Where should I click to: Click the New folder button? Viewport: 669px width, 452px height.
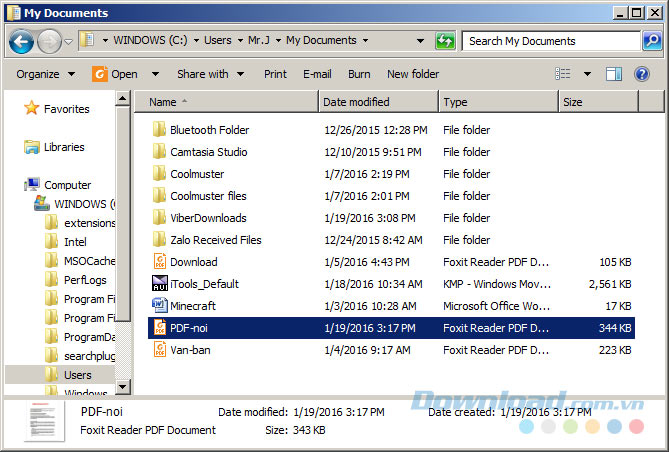[x=413, y=74]
